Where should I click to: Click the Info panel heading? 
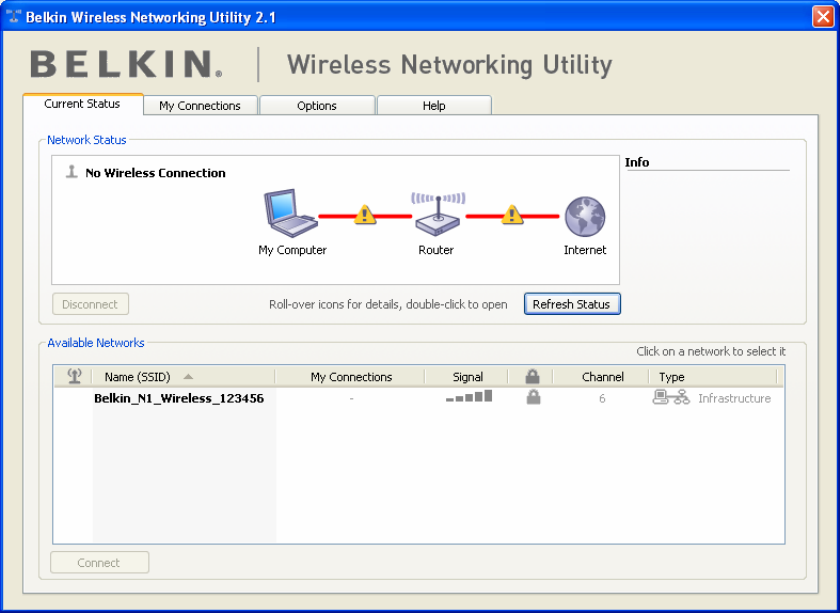point(637,162)
